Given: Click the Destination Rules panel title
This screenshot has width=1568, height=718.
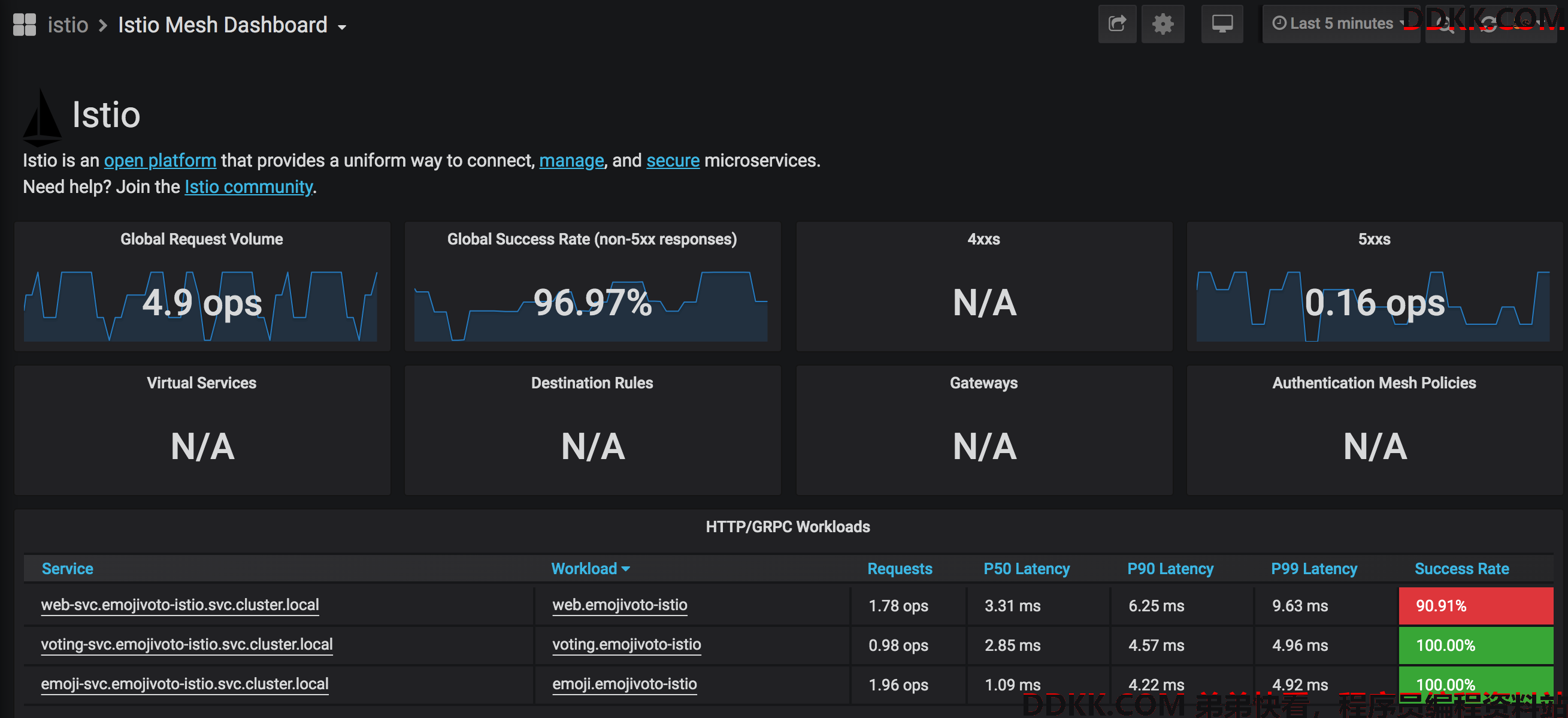Looking at the screenshot, I should pyautogui.click(x=592, y=382).
